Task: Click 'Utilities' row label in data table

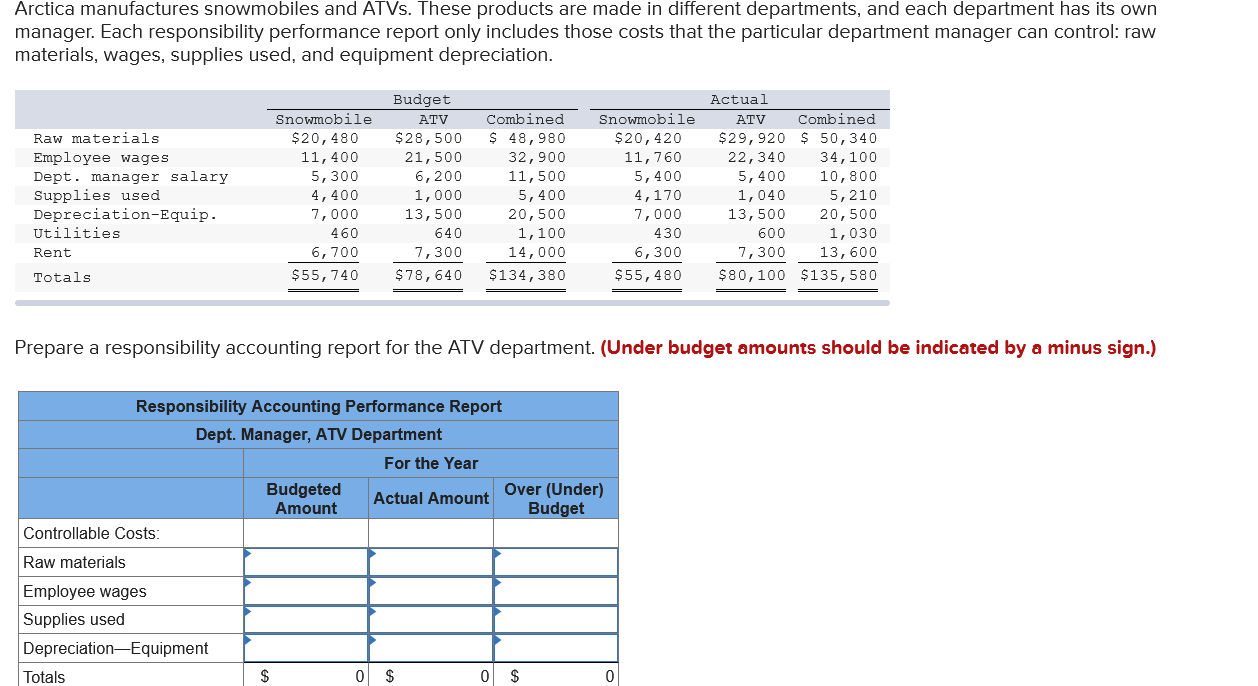Action: 77,234
